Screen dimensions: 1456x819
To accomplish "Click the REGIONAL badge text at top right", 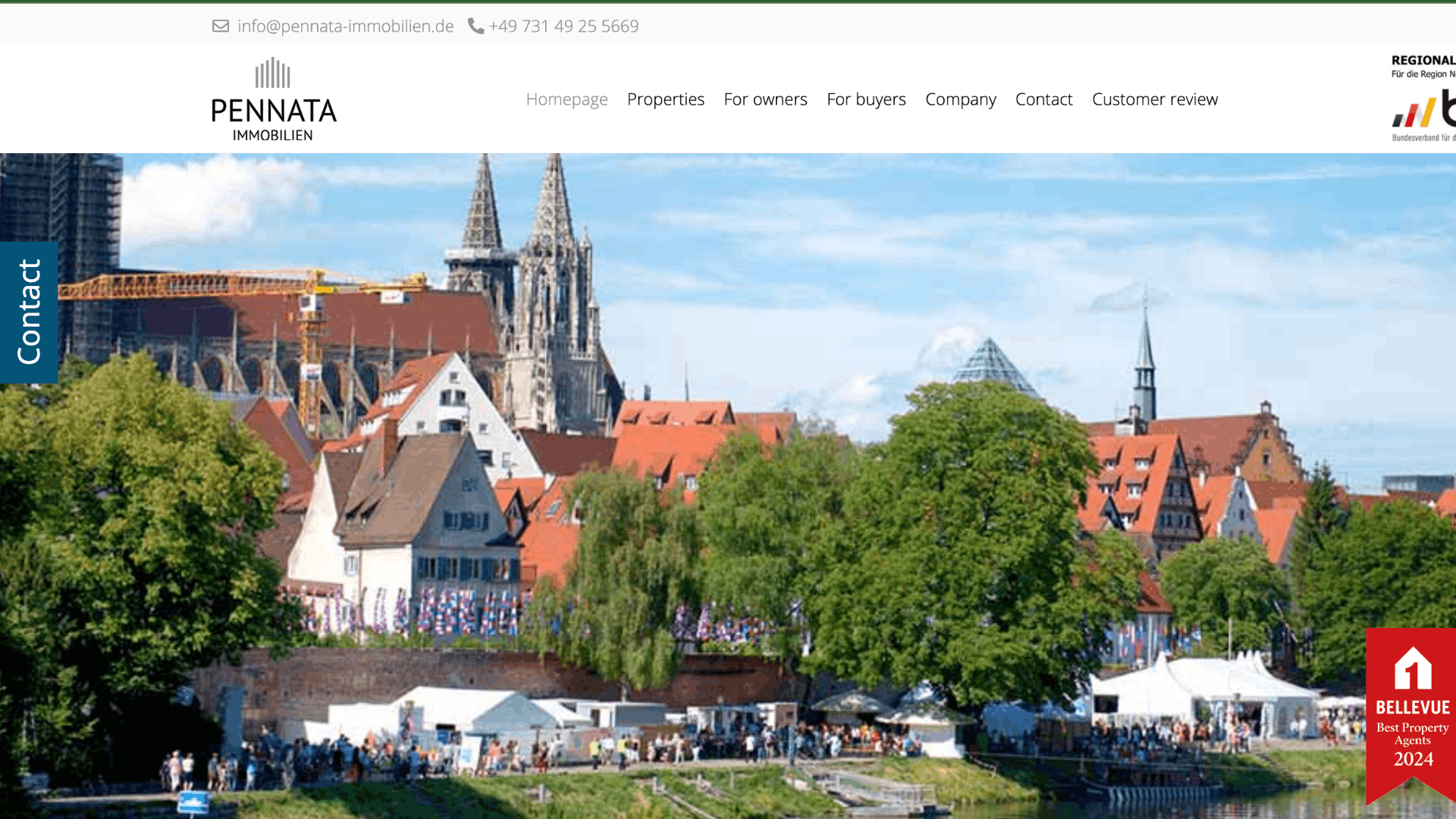I will (x=1423, y=61).
